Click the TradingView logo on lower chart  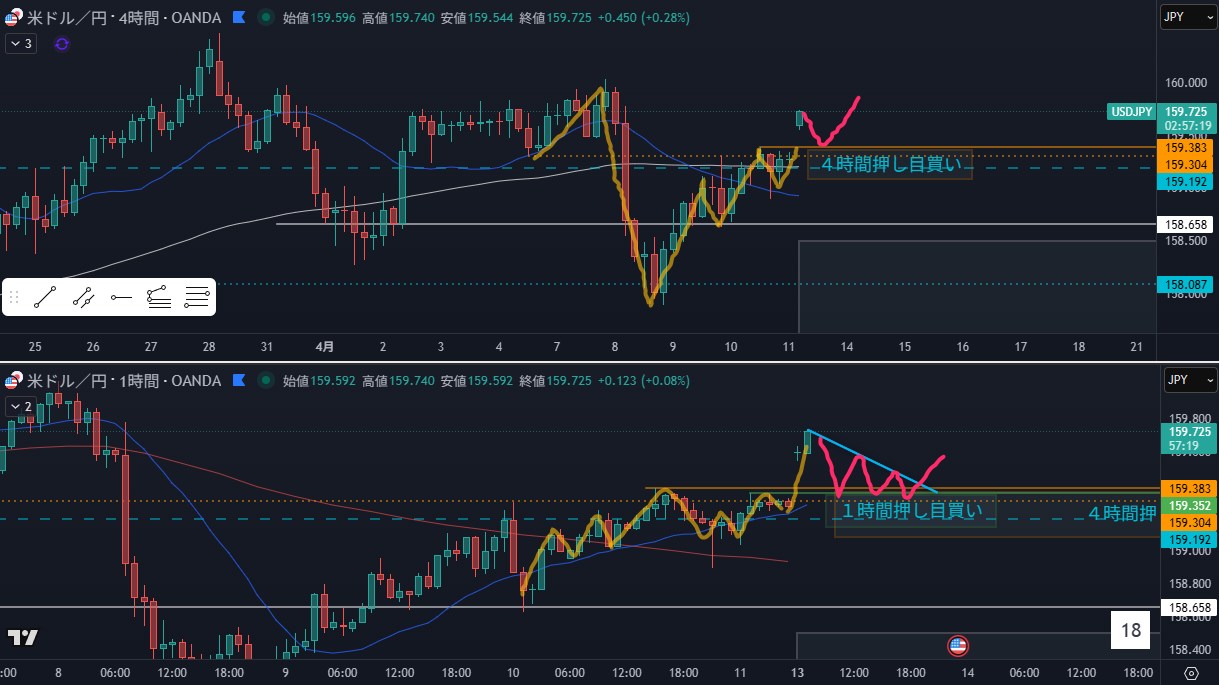click(x=22, y=637)
